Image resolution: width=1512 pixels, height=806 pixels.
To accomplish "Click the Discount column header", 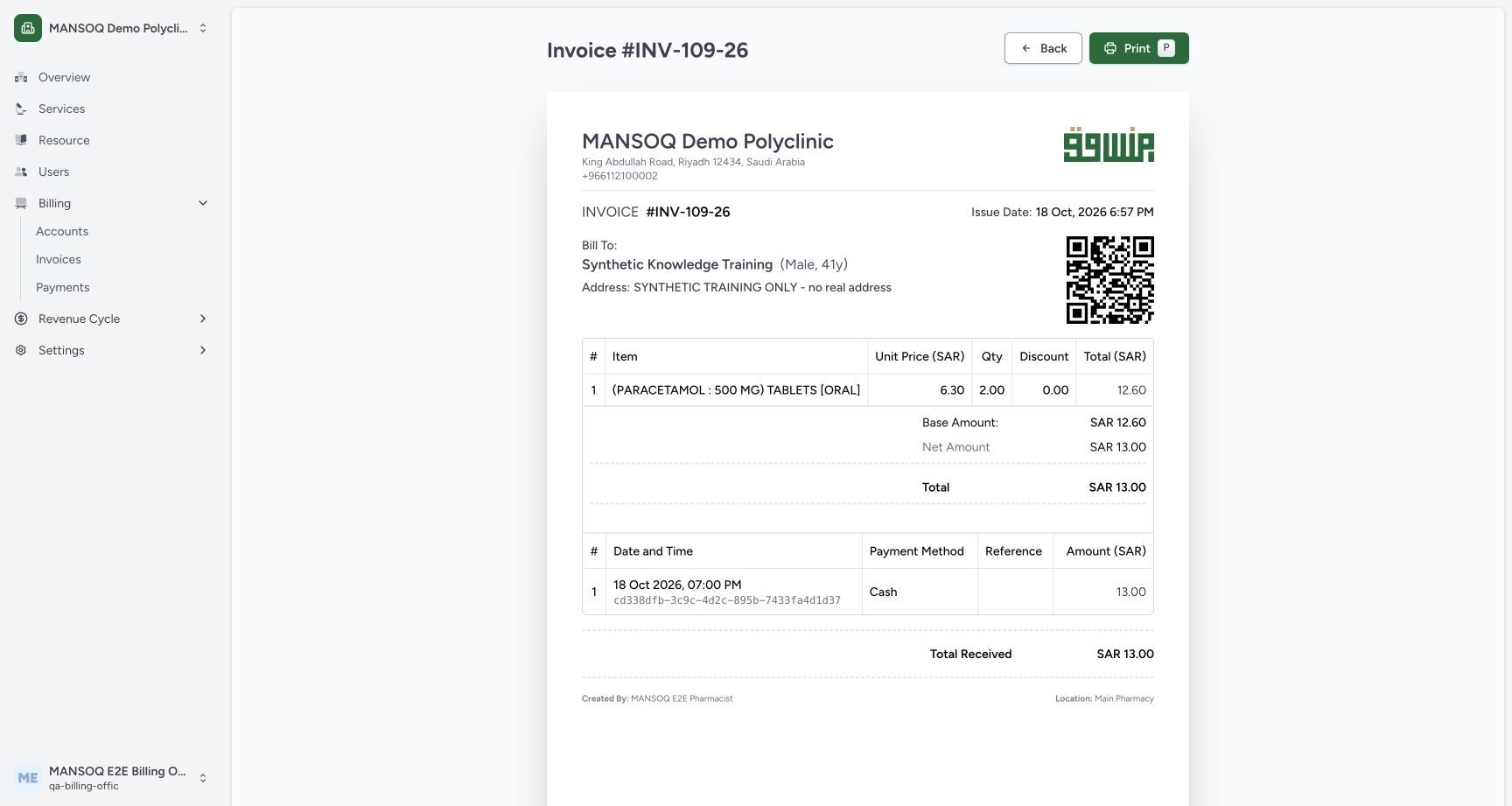I will point(1044,356).
